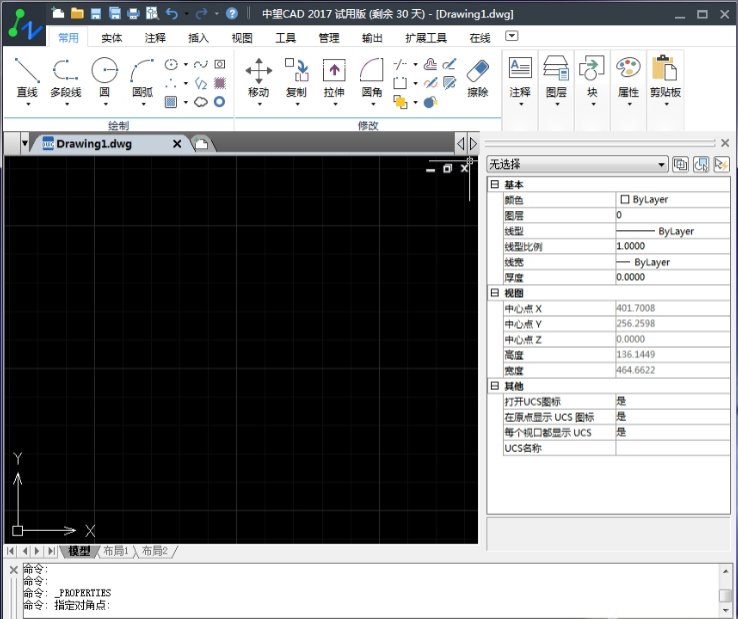Click the 图层 value 0 field
The width and height of the screenshot is (738, 619).
pos(672,215)
